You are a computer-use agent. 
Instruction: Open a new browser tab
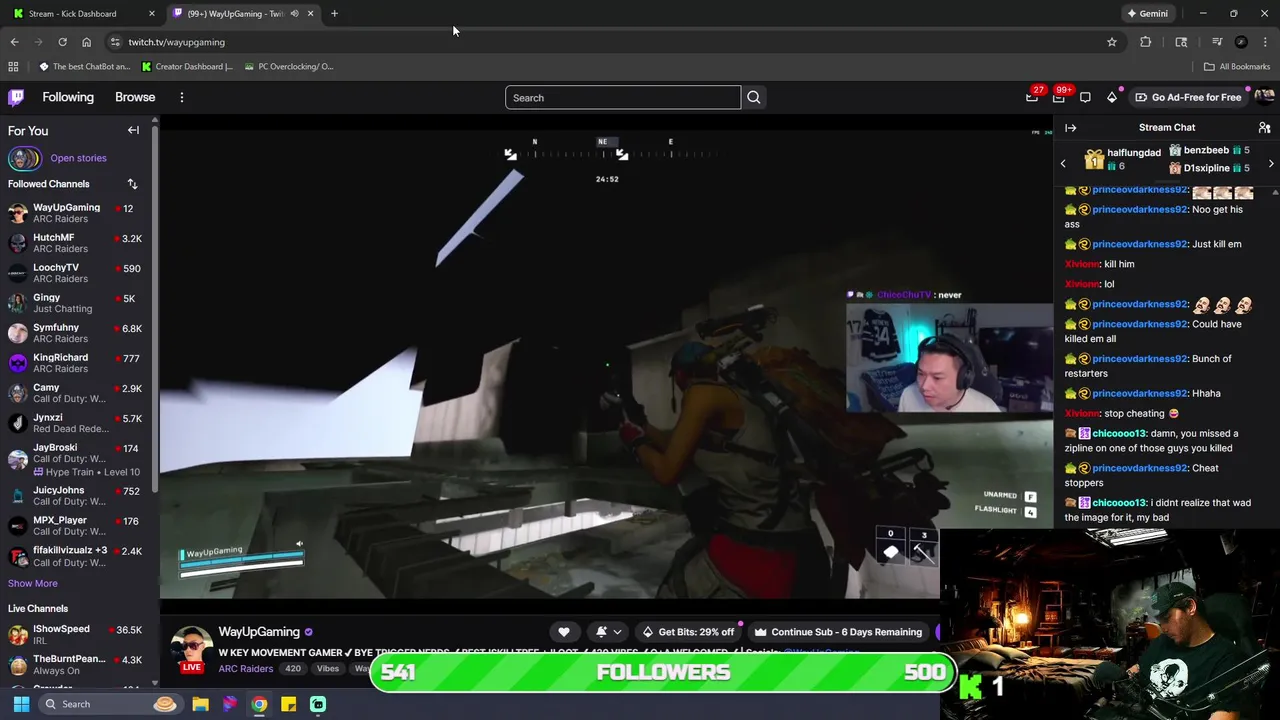pos(334,14)
